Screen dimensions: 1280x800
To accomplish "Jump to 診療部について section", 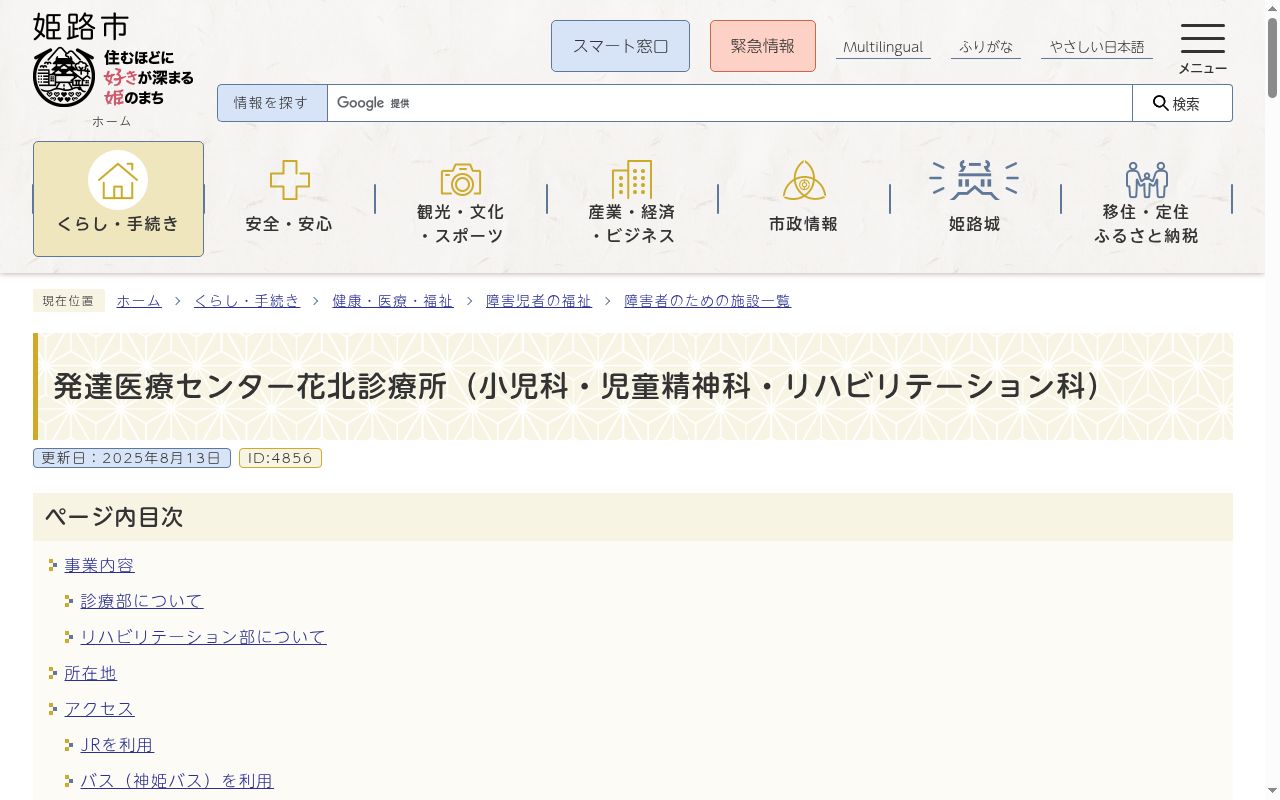I will (142, 601).
